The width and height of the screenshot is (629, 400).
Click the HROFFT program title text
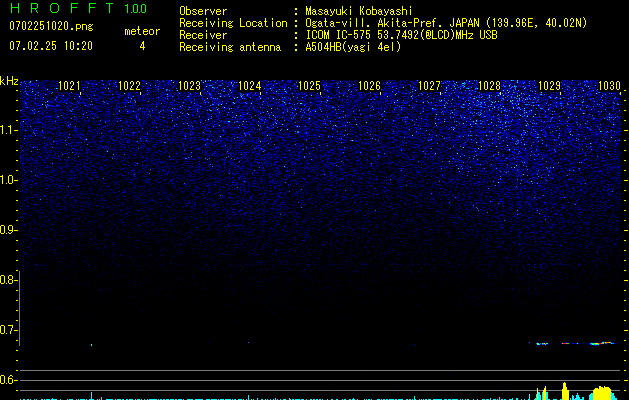pos(62,8)
